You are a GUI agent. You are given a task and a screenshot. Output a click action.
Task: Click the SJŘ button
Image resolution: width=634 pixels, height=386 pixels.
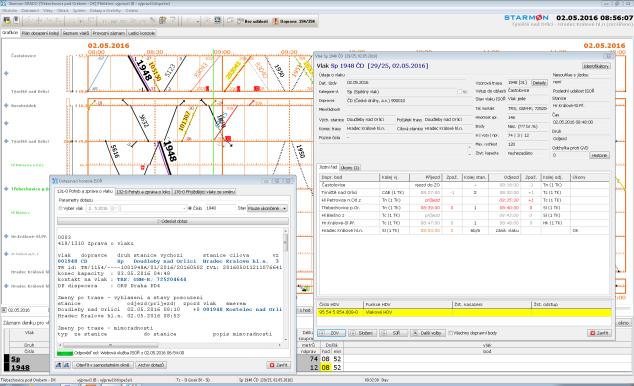click(393, 333)
